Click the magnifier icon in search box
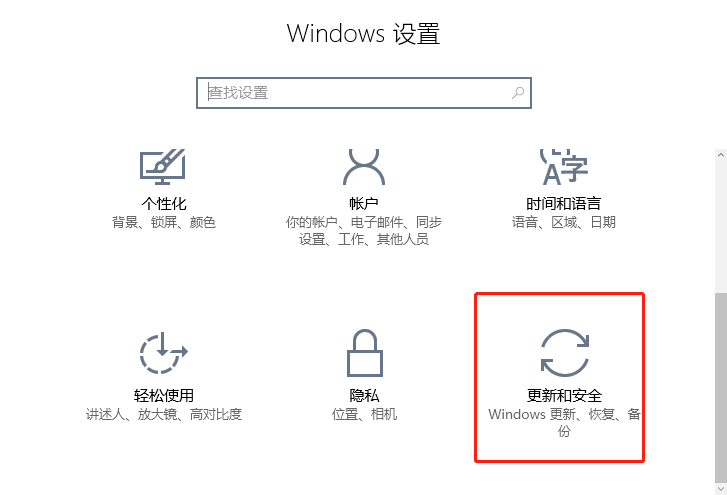 point(518,93)
